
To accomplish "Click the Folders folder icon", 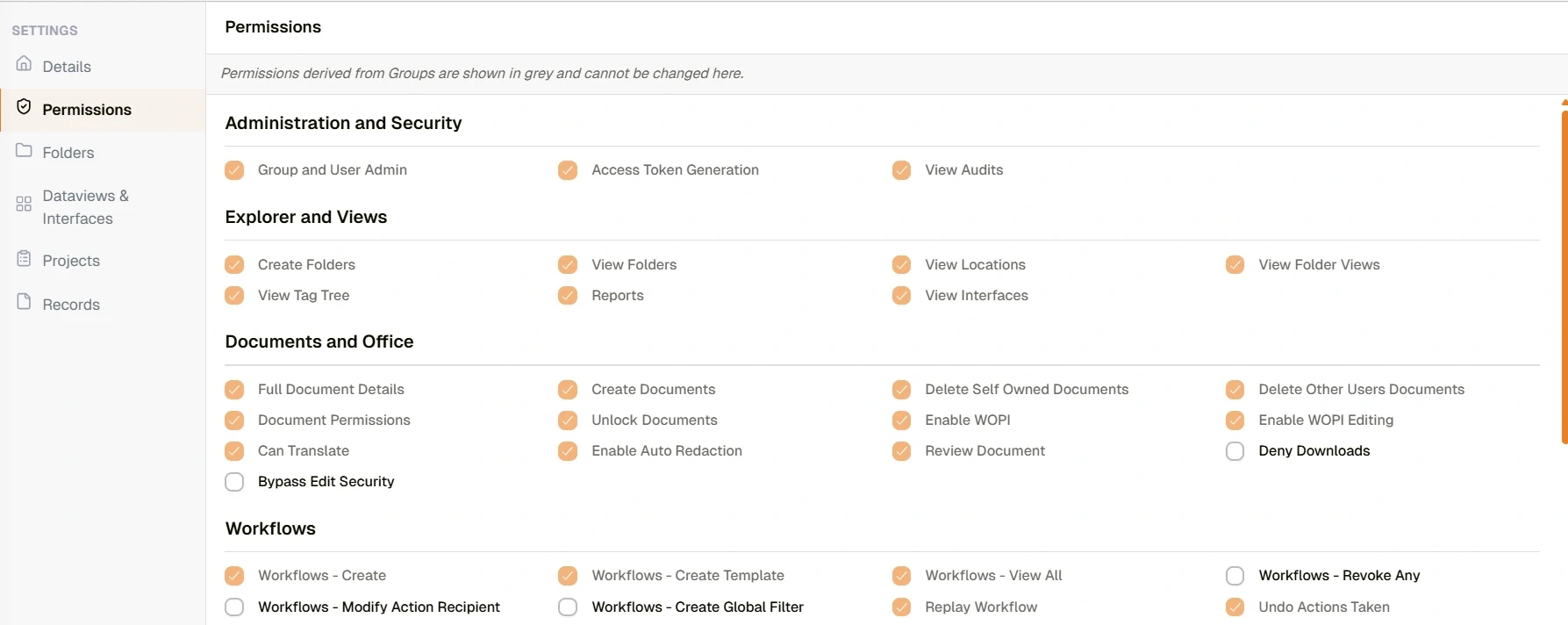I will pos(24,150).
